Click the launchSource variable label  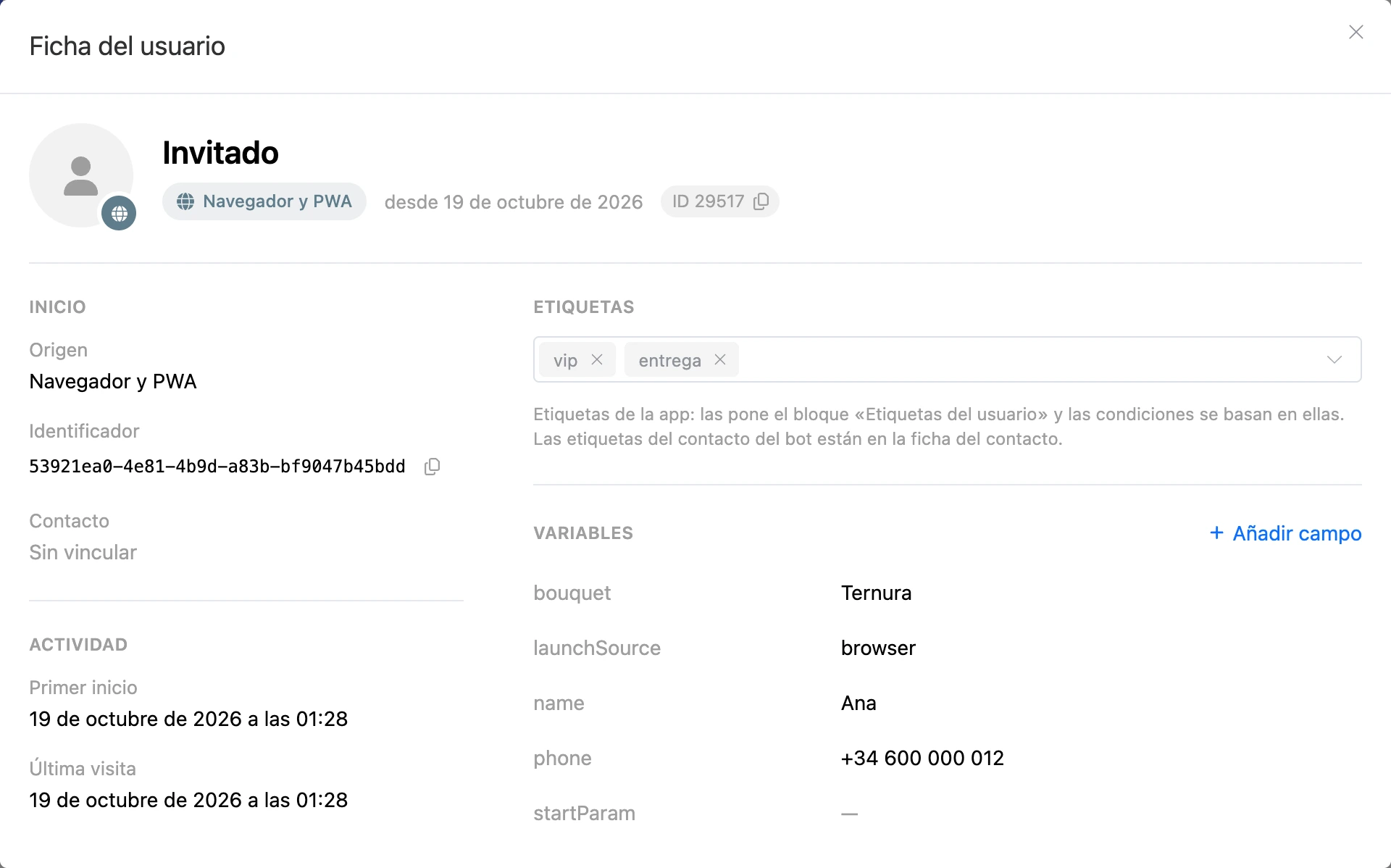tap(597, 648)
